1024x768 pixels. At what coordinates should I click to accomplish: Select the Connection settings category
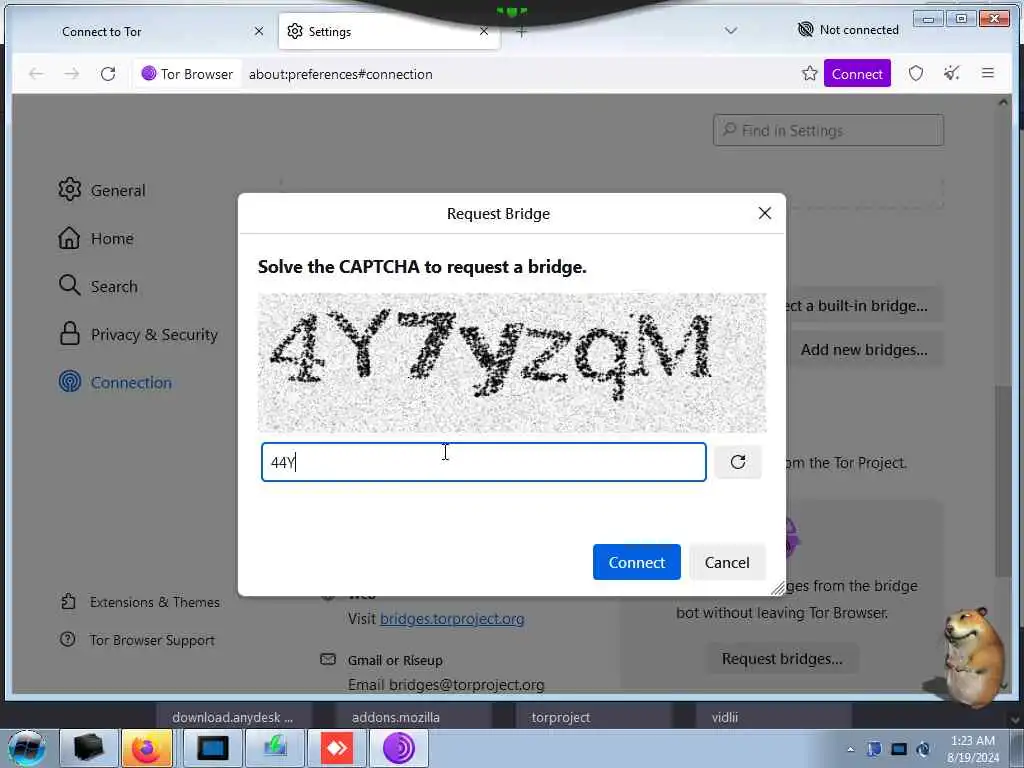pyautogui.click(x=115, y=382)
